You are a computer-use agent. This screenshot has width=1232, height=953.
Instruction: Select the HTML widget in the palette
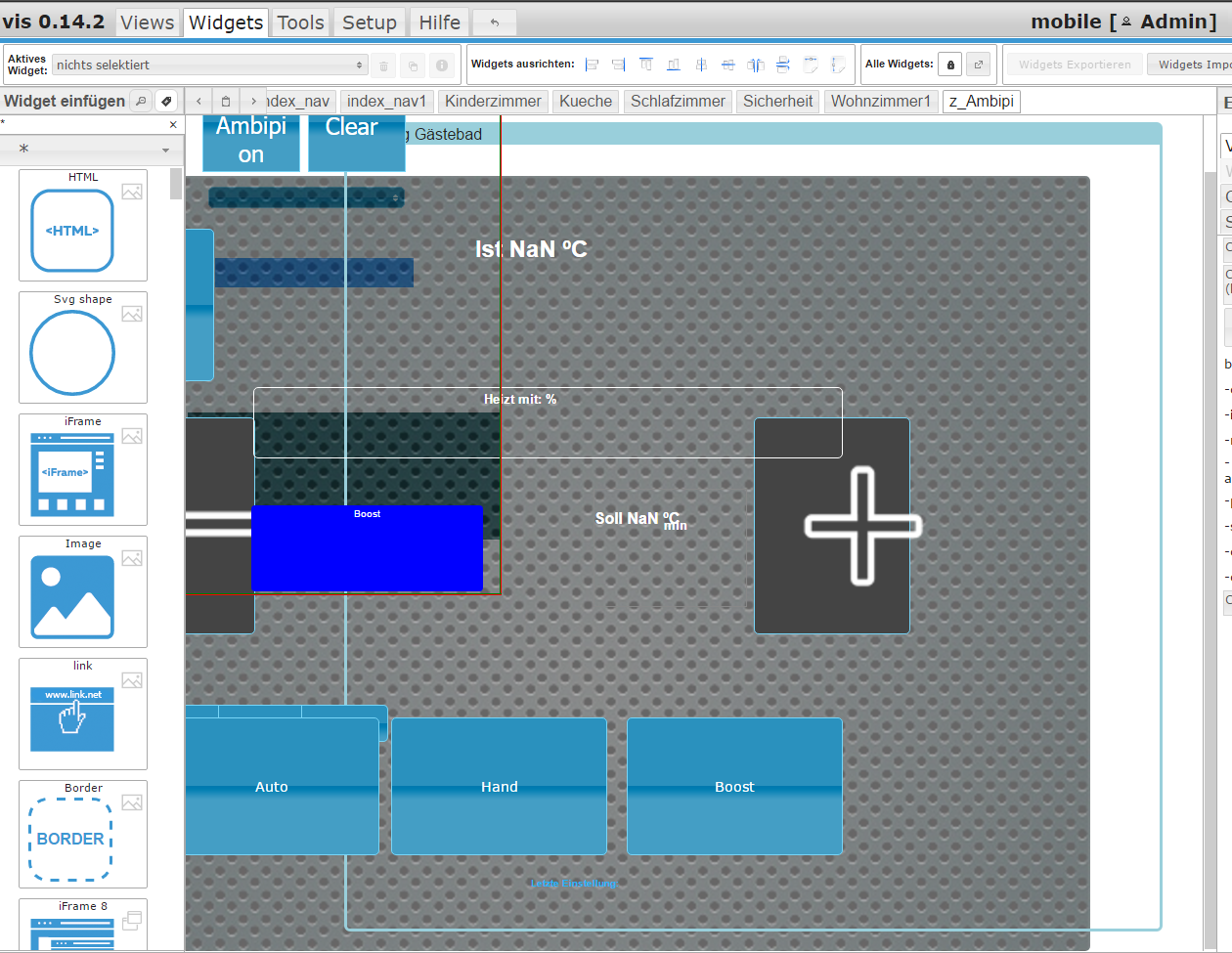click(x=72, y=231)
